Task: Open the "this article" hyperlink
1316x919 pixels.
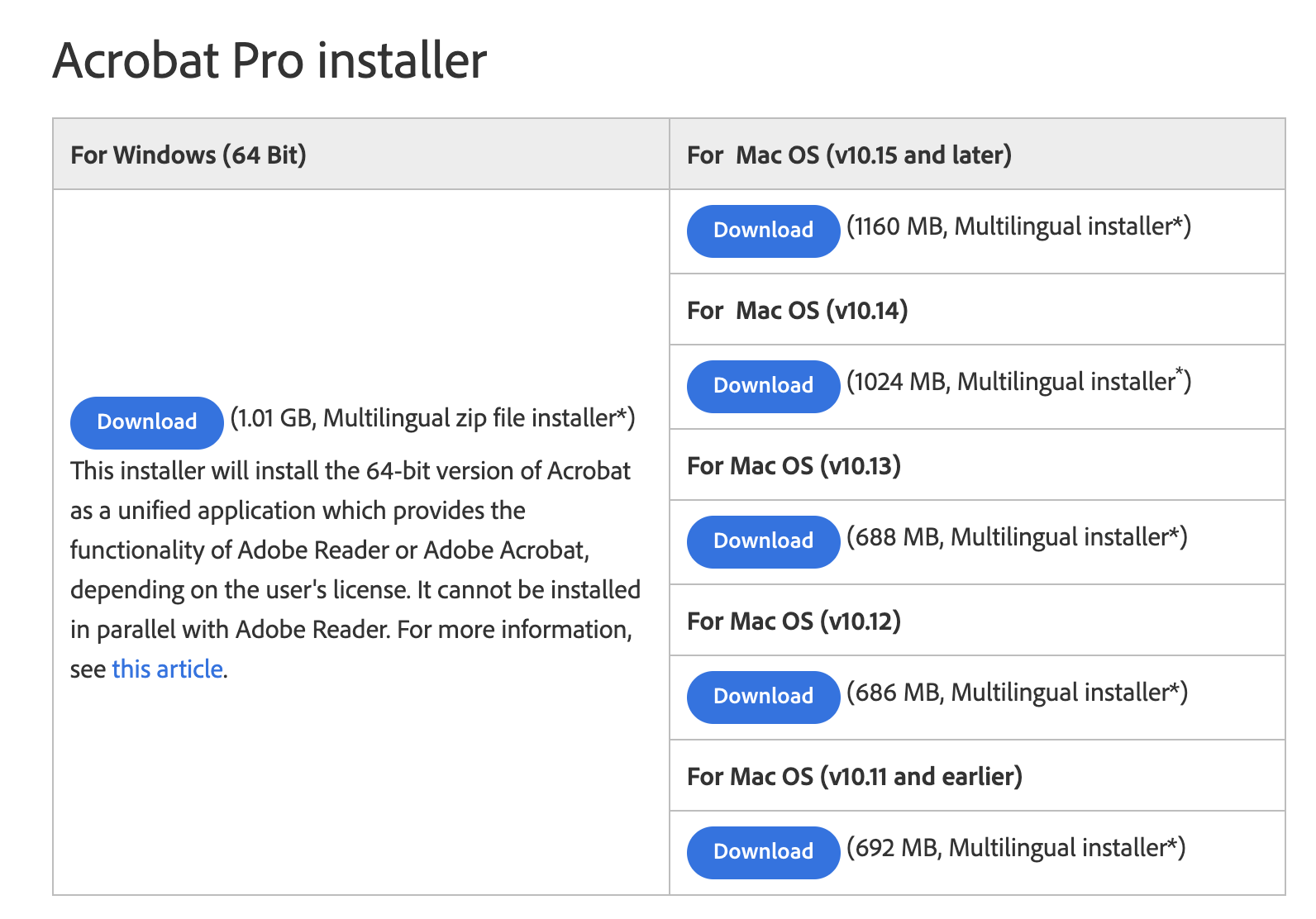Action: [166, 669]
